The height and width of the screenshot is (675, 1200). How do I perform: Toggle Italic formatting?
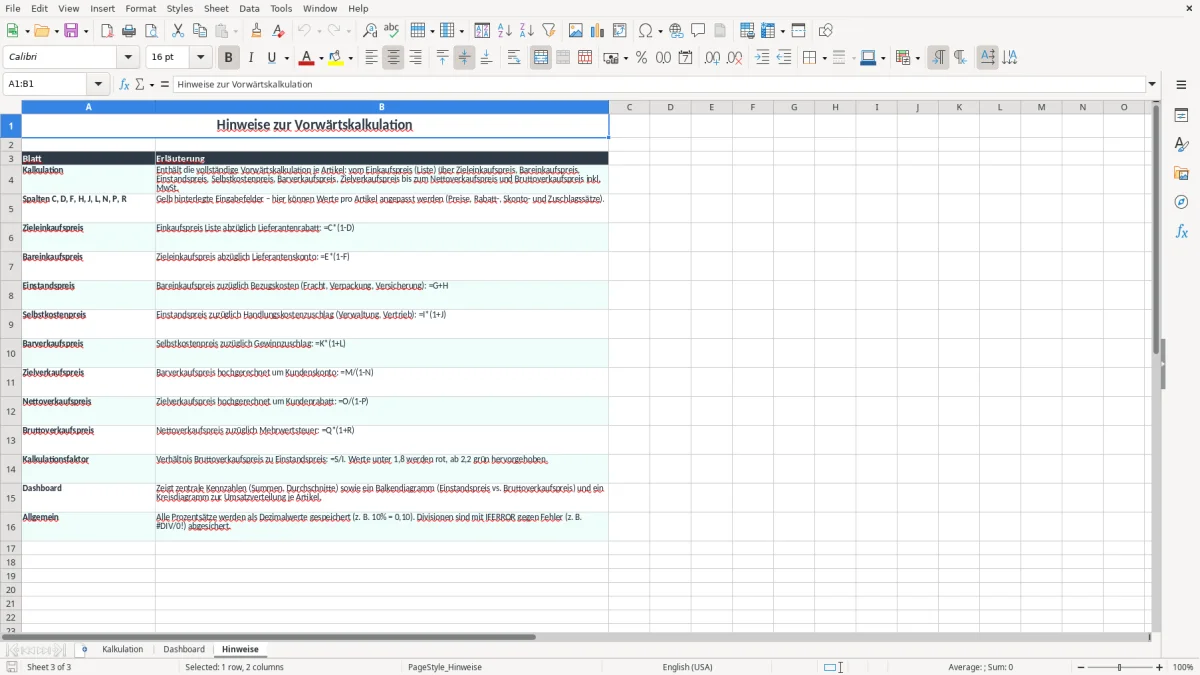coord(250,58)
